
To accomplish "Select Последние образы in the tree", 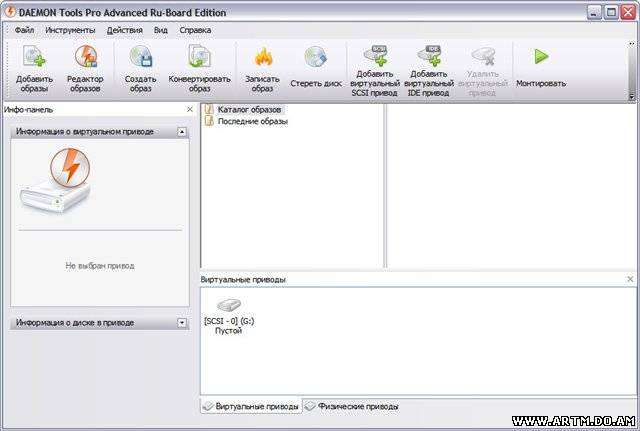I will pos(247,121).
